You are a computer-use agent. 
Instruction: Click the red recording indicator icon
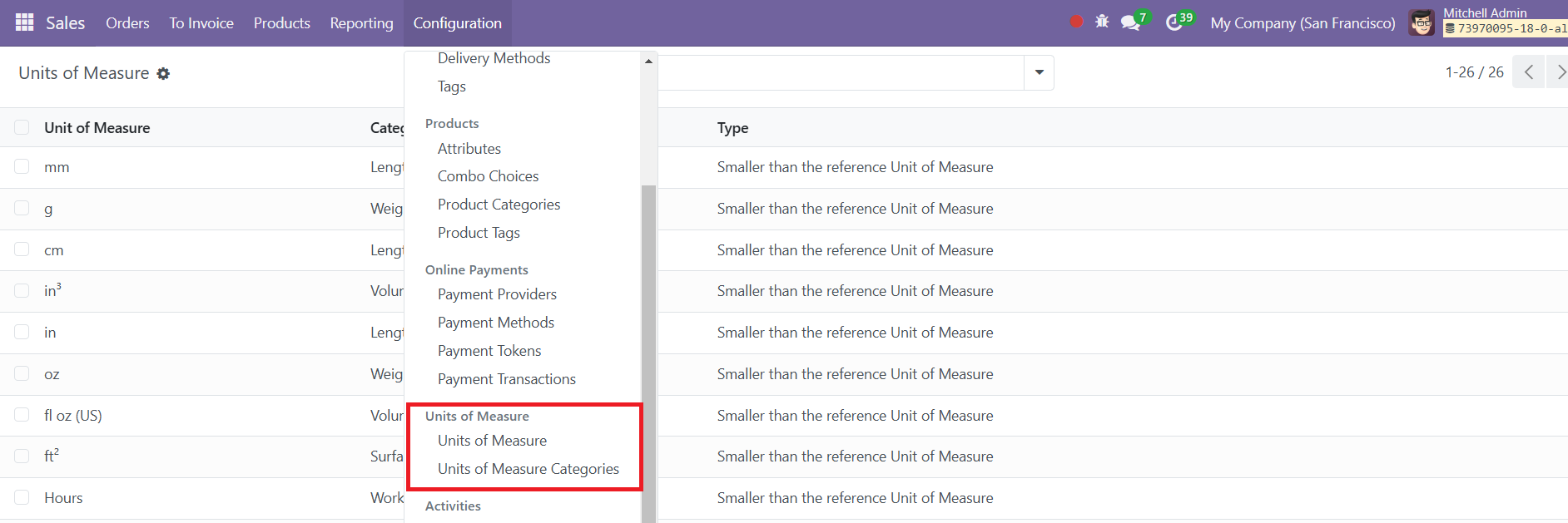pos(1076,22)
